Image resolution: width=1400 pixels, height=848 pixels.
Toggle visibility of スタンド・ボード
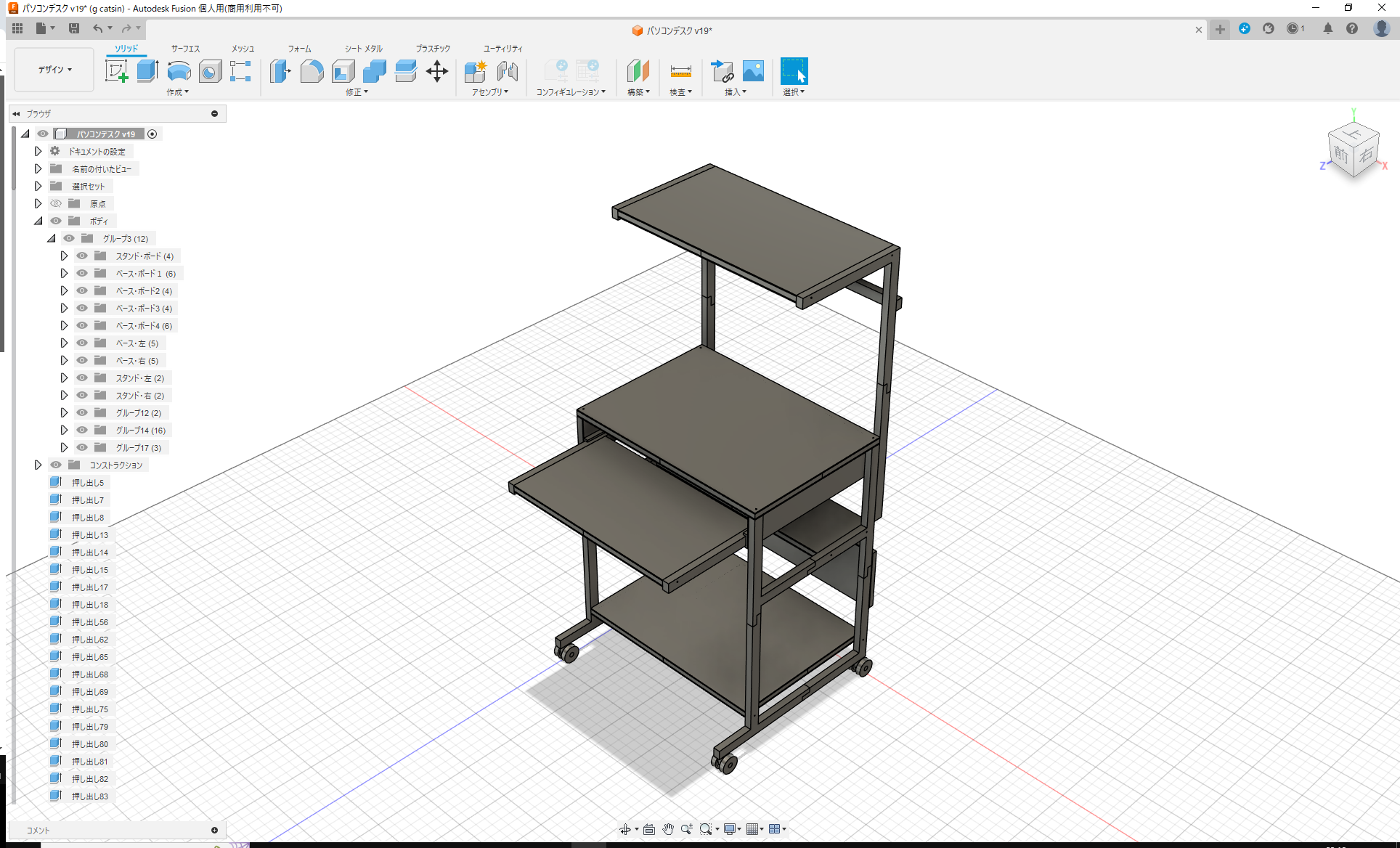click(82, 256)
